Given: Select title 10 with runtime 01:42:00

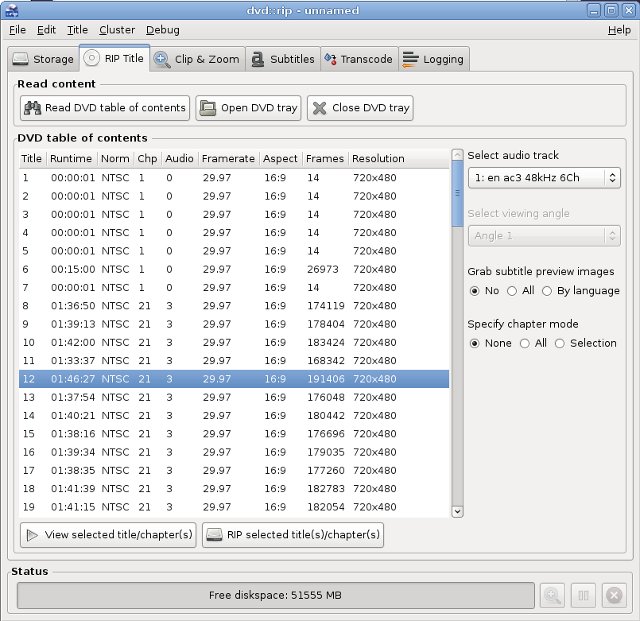Looking at the screenshot, I should pos(234,343).
